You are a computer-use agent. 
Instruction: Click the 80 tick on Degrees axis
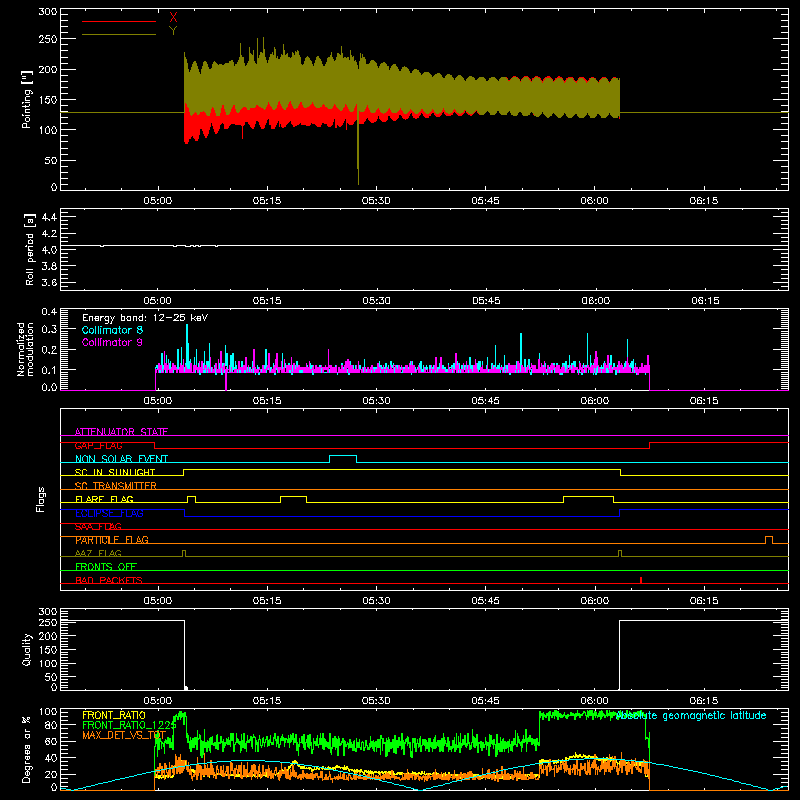point(52,724)
